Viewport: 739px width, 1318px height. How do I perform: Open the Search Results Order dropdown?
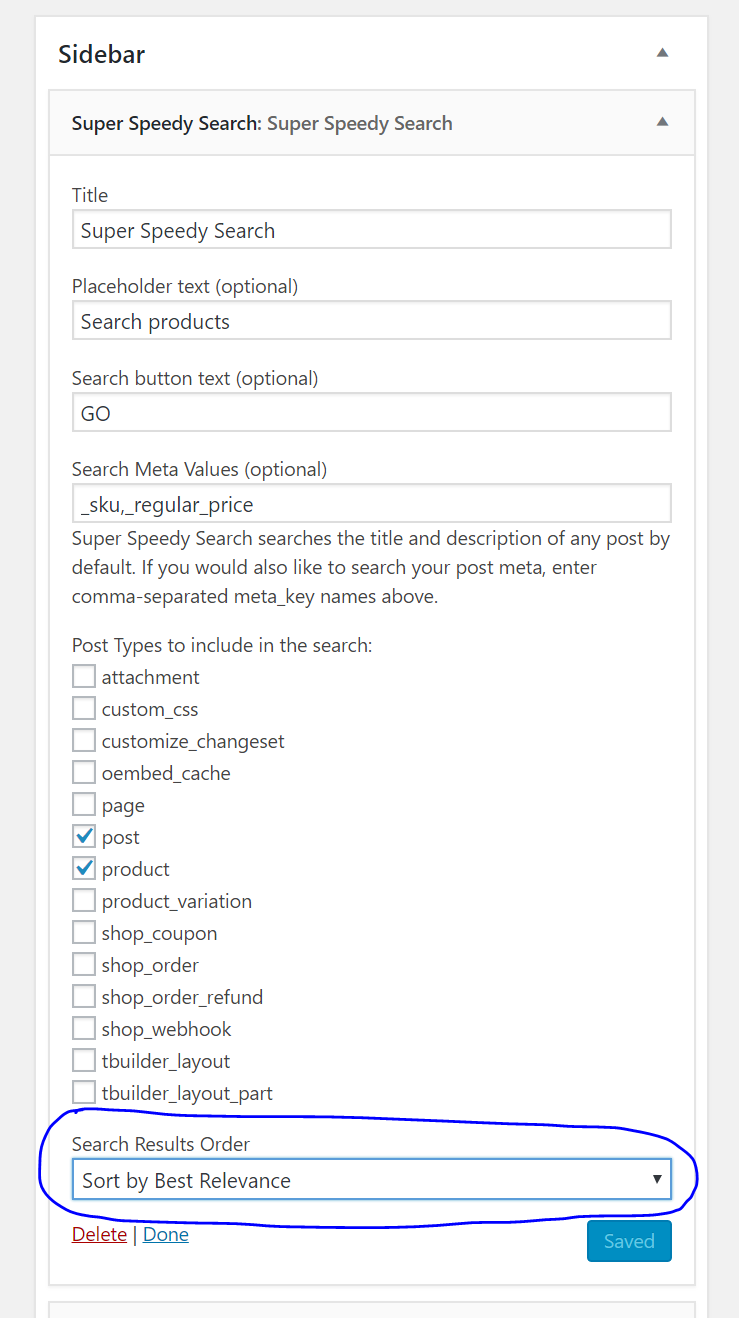371,1180
